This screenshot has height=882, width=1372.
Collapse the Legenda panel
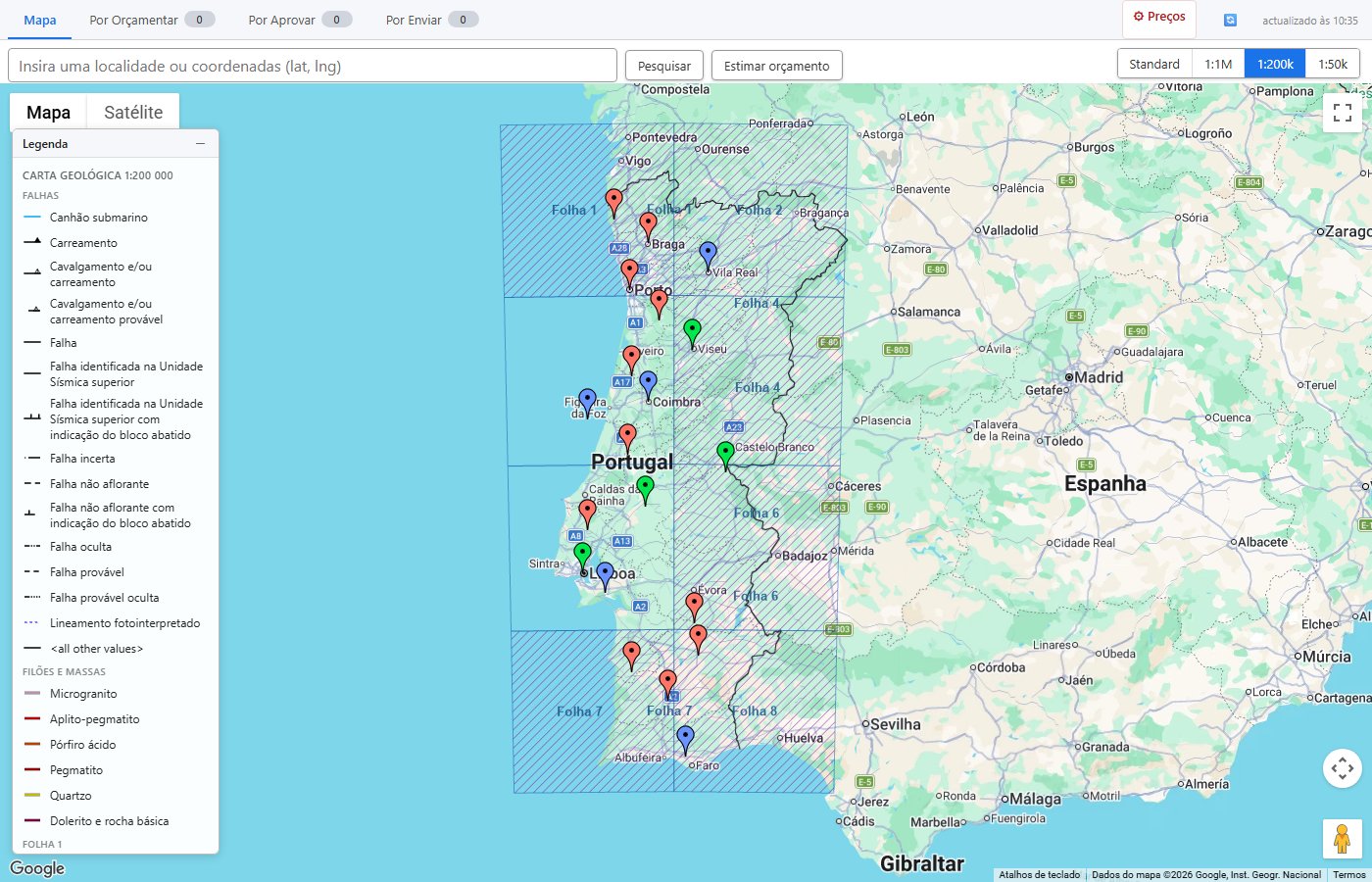click(201, 143)
